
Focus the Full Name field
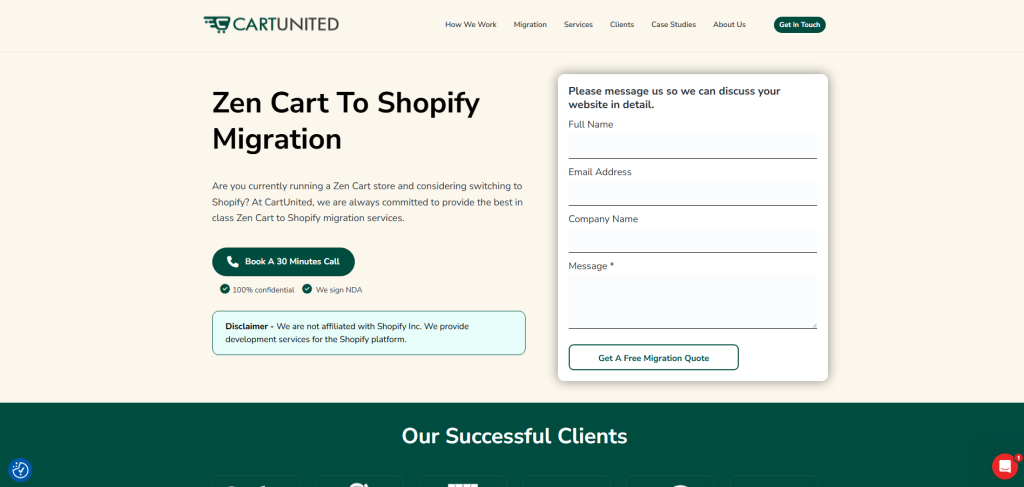pyautogui.click(x=693, y=146)
